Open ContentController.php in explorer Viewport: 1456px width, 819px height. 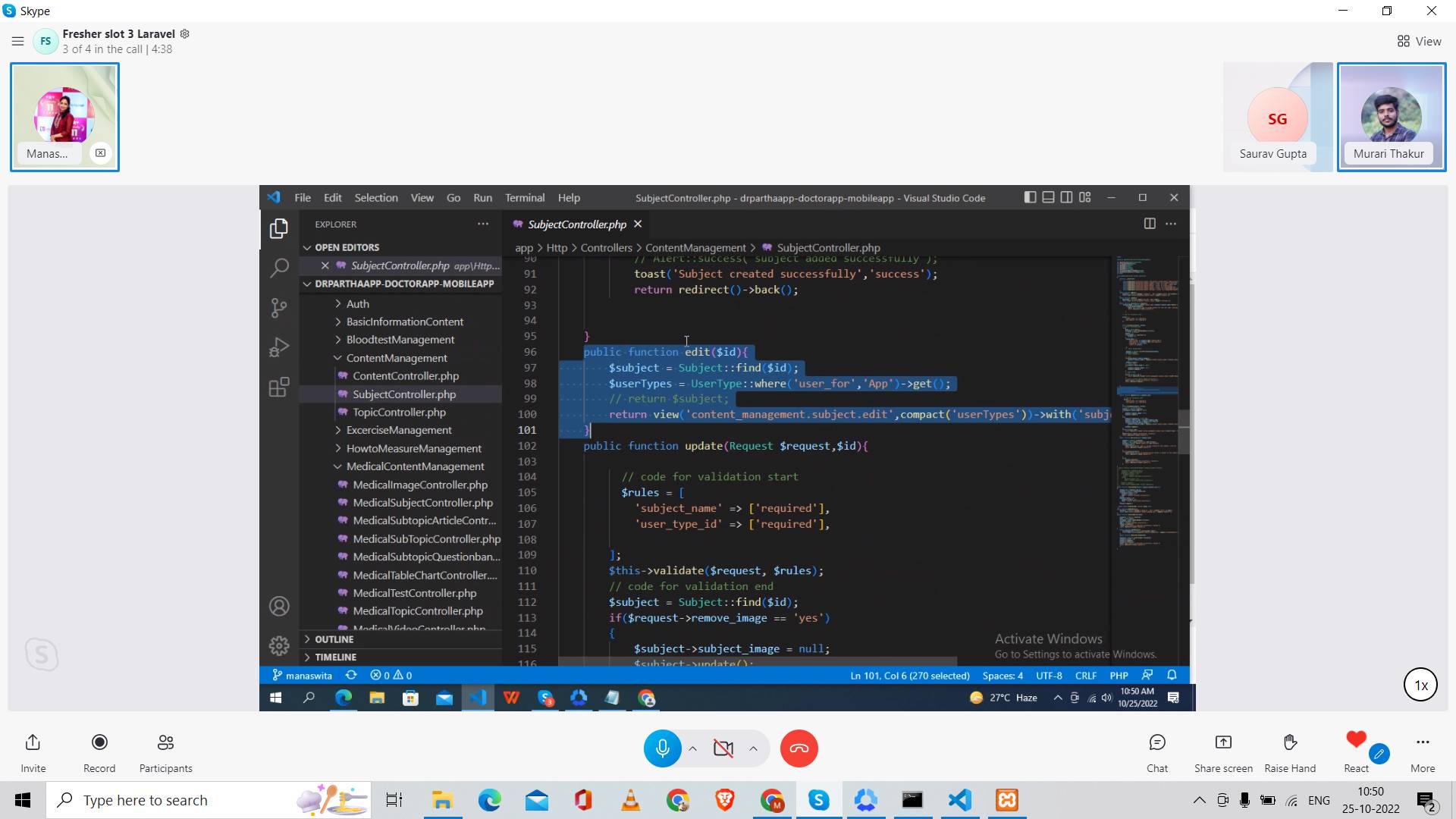[x=406, y=375]
